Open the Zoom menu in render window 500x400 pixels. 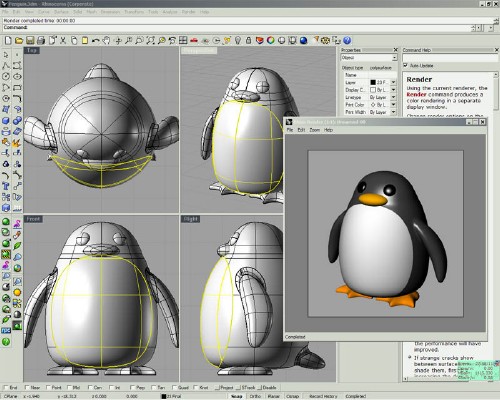click(x=314, y=130)
